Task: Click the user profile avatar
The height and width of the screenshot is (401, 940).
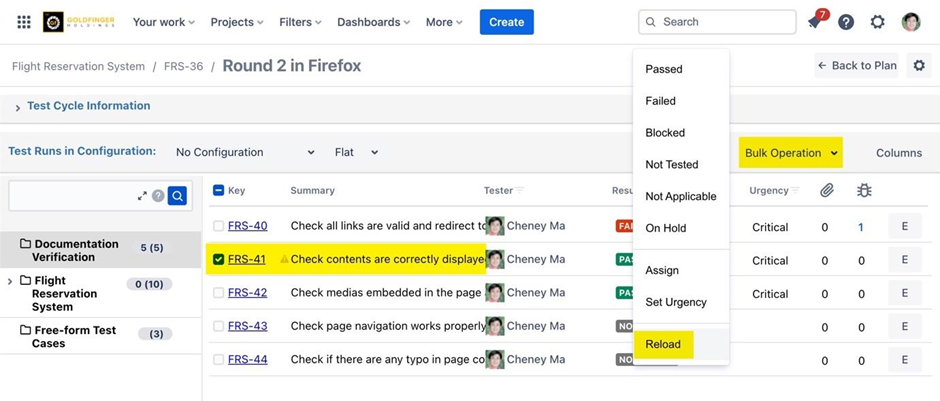Action: (x=910, y=22)
